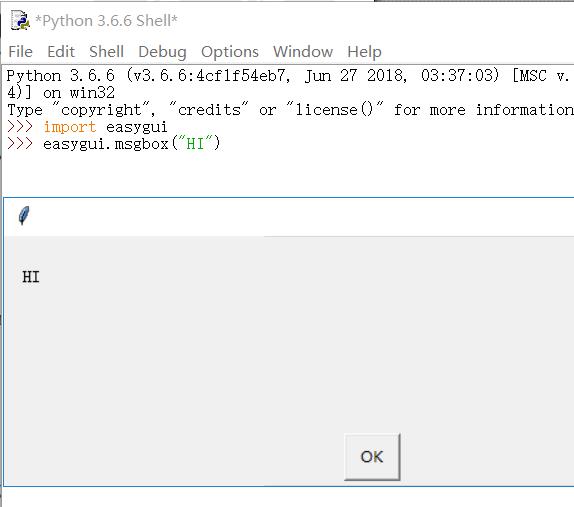
Task: Click the Type "copyright" information line
Action: click(x=290, y=110)
